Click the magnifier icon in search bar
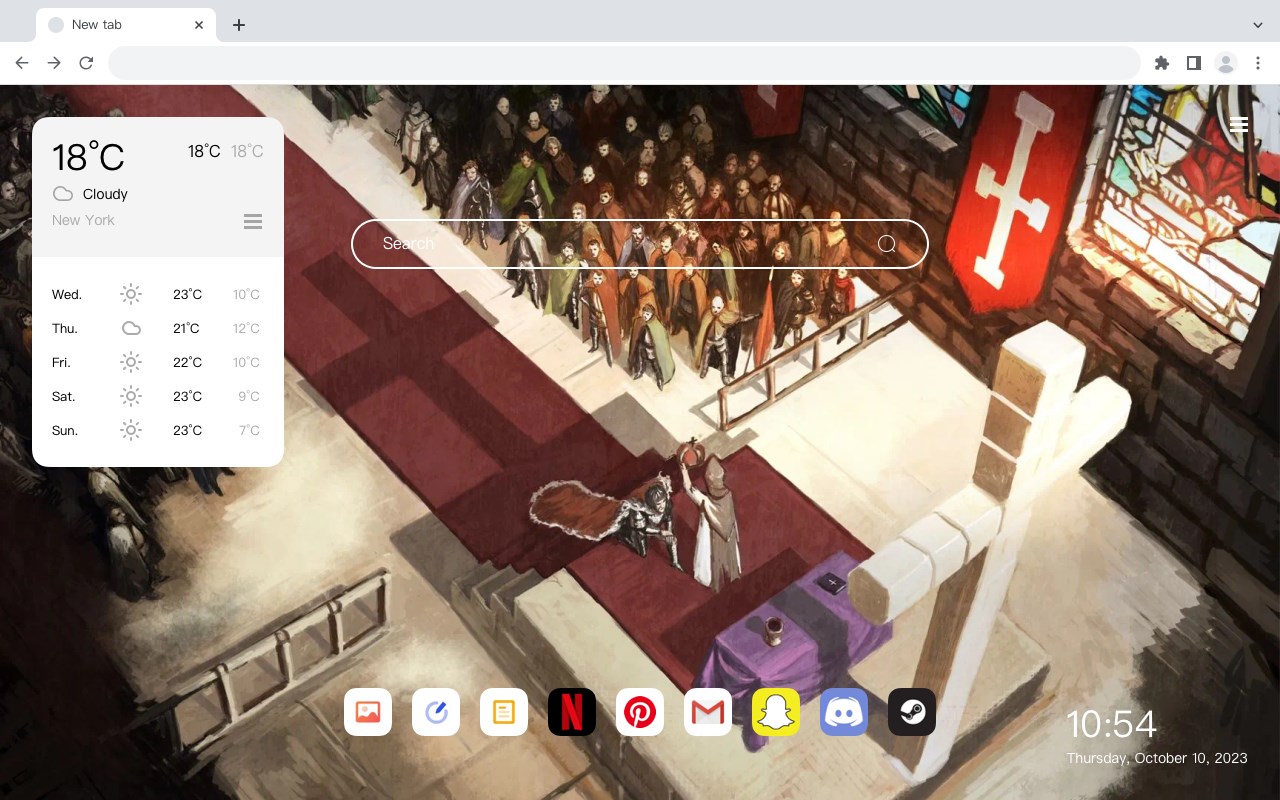This screenshot has height=800, width=1280. pyautogui.click(x=887, y=244)
